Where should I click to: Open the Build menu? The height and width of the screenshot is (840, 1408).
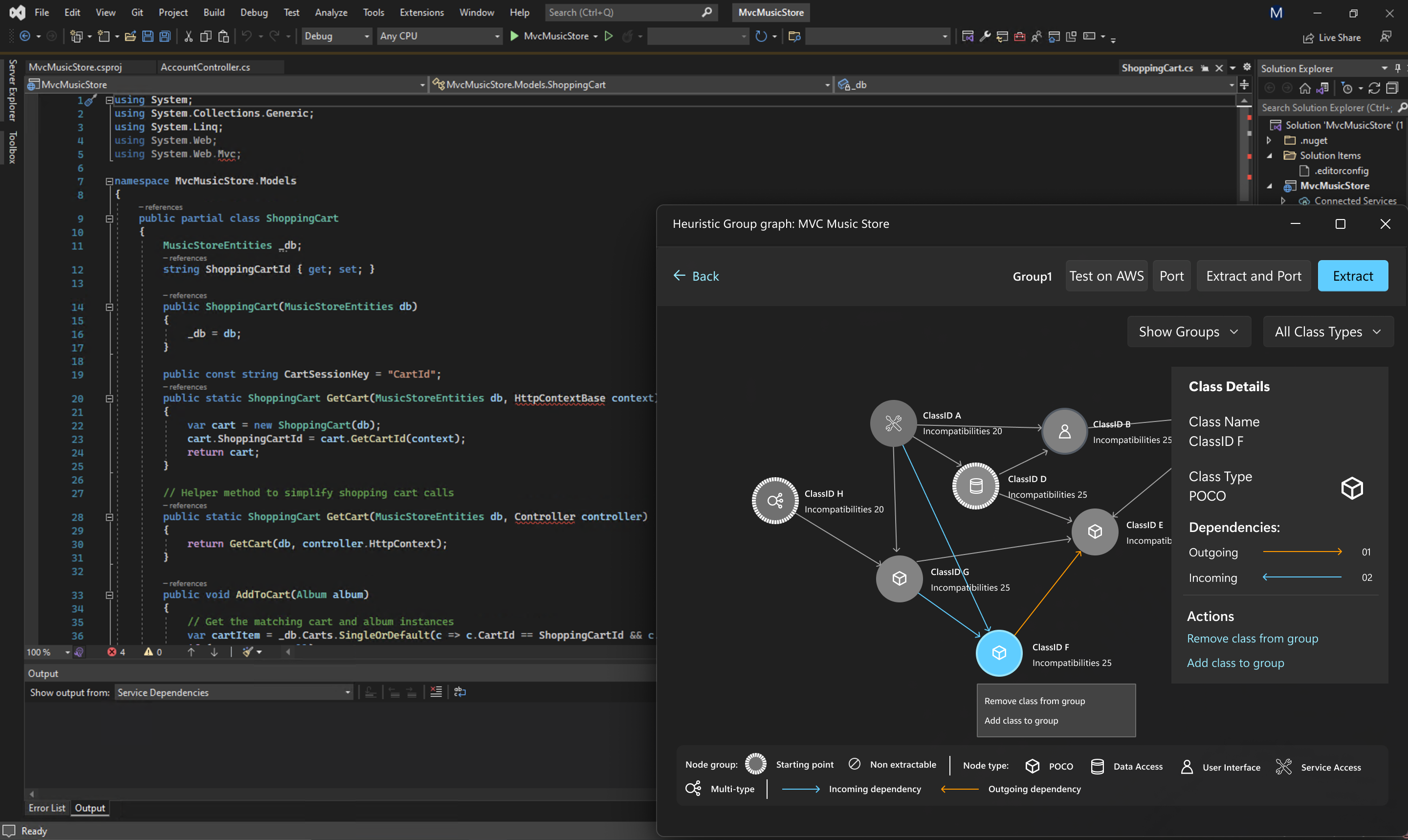click(x=213, y=12)
